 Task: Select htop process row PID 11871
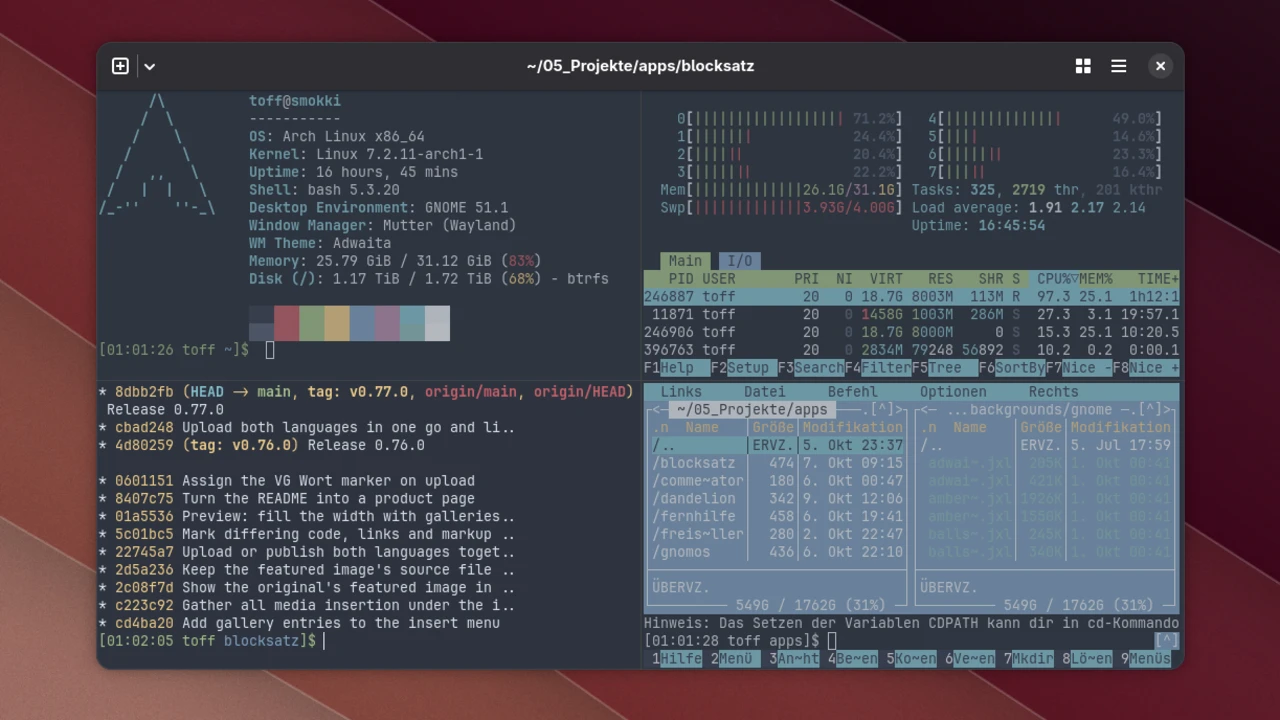click(x=912, y=314)
